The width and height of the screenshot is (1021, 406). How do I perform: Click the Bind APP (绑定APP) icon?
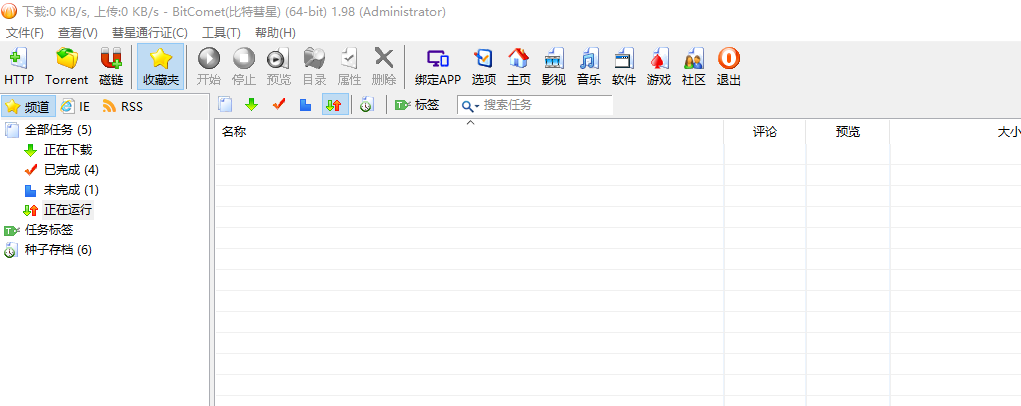tap(438, 66)
